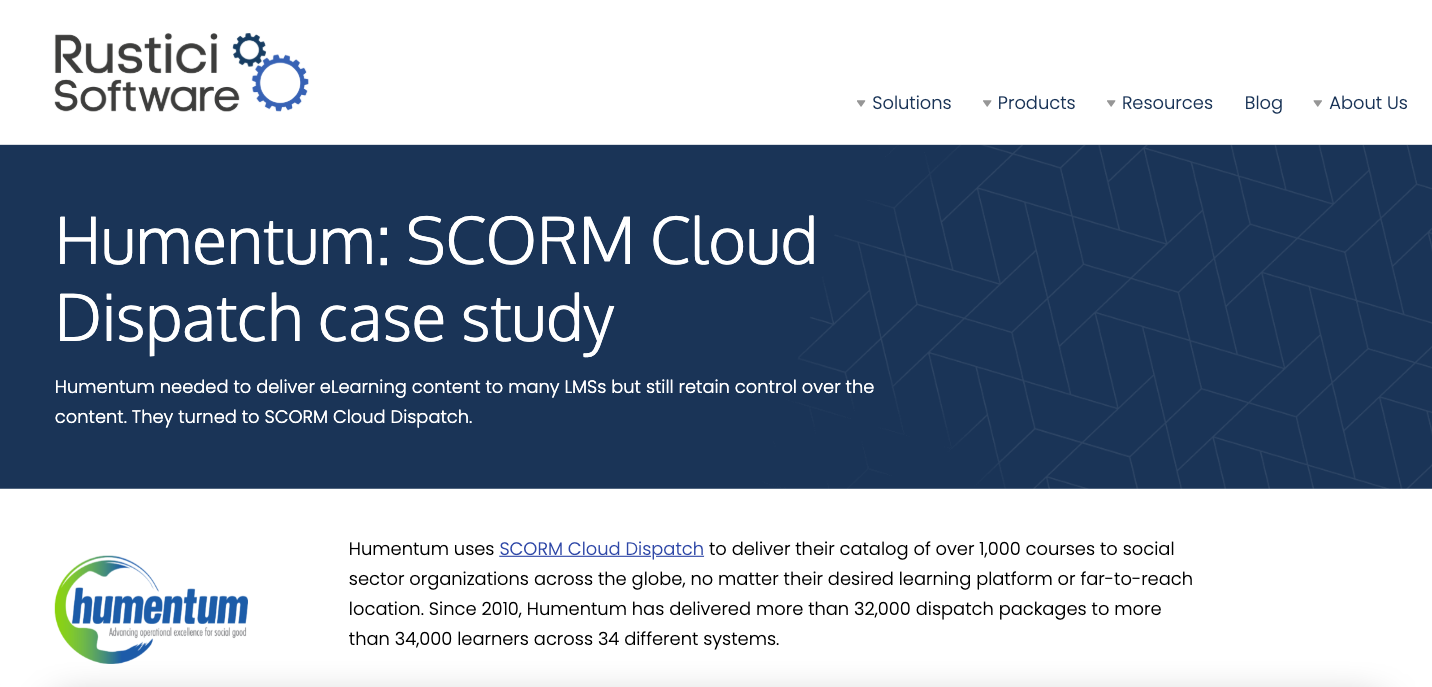Go to the Blog page
Screen dimensions: 1432x687
click(1263, 103)
